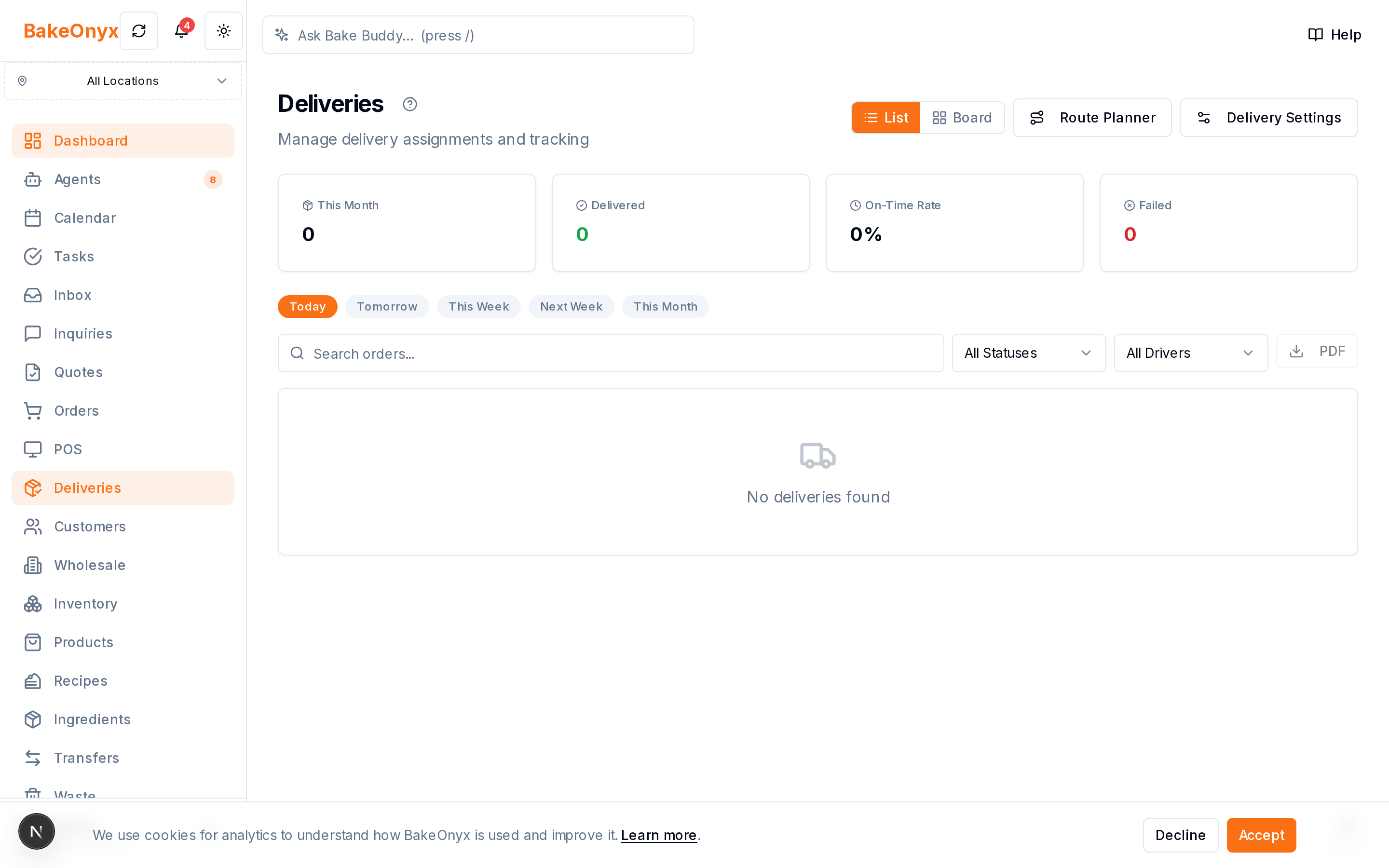The height and width of the screenshot is (868, 1389).
Task: Click the POS monitor icon
Action: (33, 449)
